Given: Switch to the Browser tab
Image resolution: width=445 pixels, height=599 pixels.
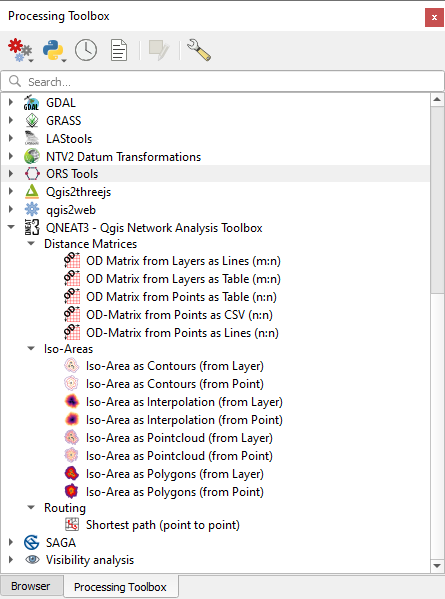Looking at the screenshot, I should tap(31, 586).
